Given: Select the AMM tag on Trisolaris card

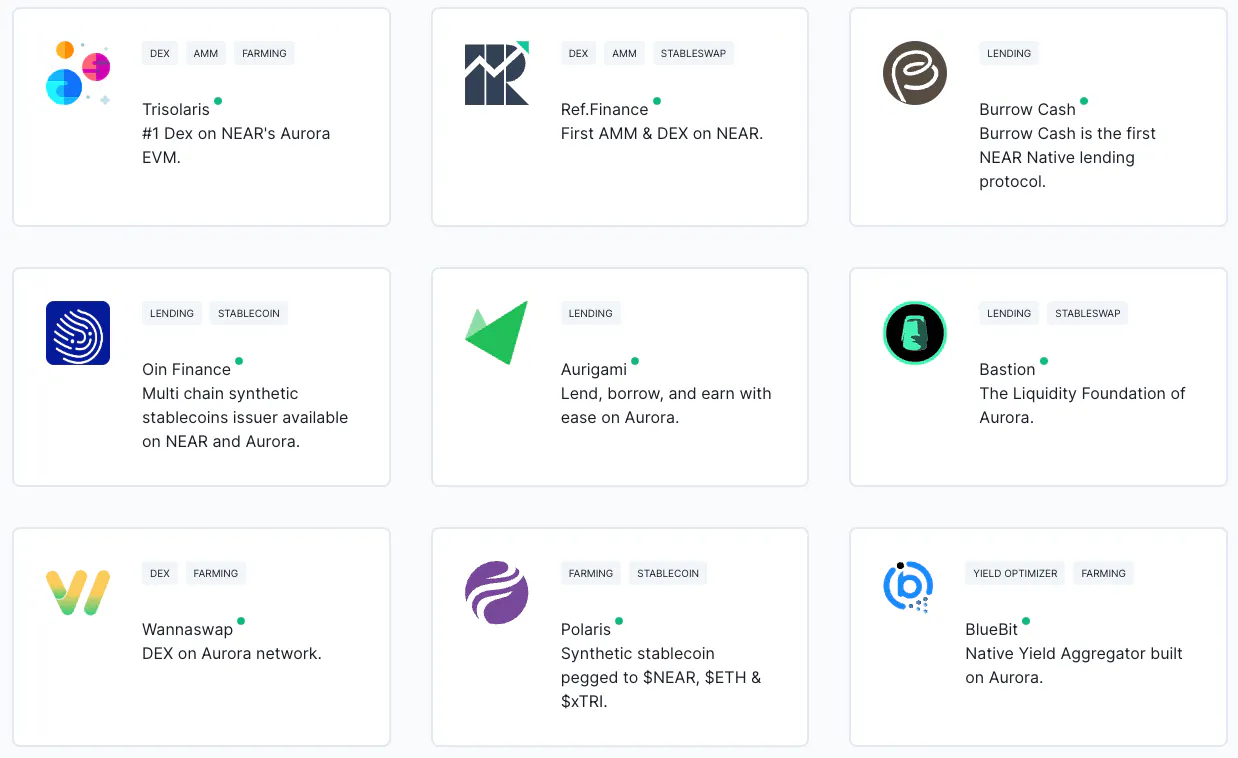Looking at the screenshot, I should tap(206, 53).
